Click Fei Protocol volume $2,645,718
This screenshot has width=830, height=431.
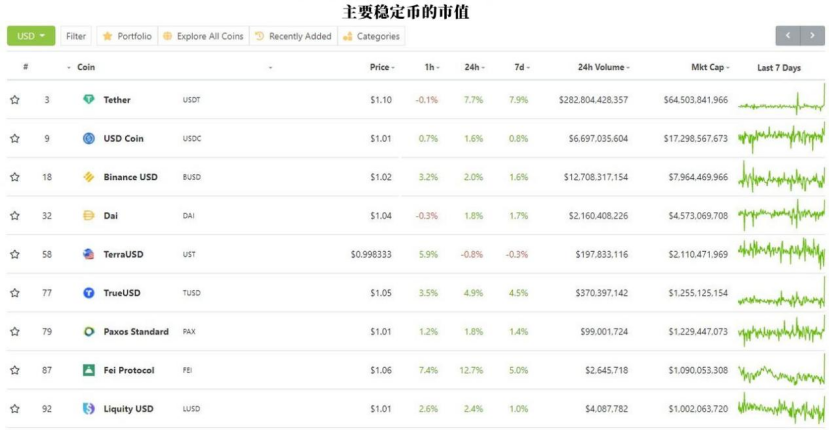pyautogui.click(x=607, y=370)
